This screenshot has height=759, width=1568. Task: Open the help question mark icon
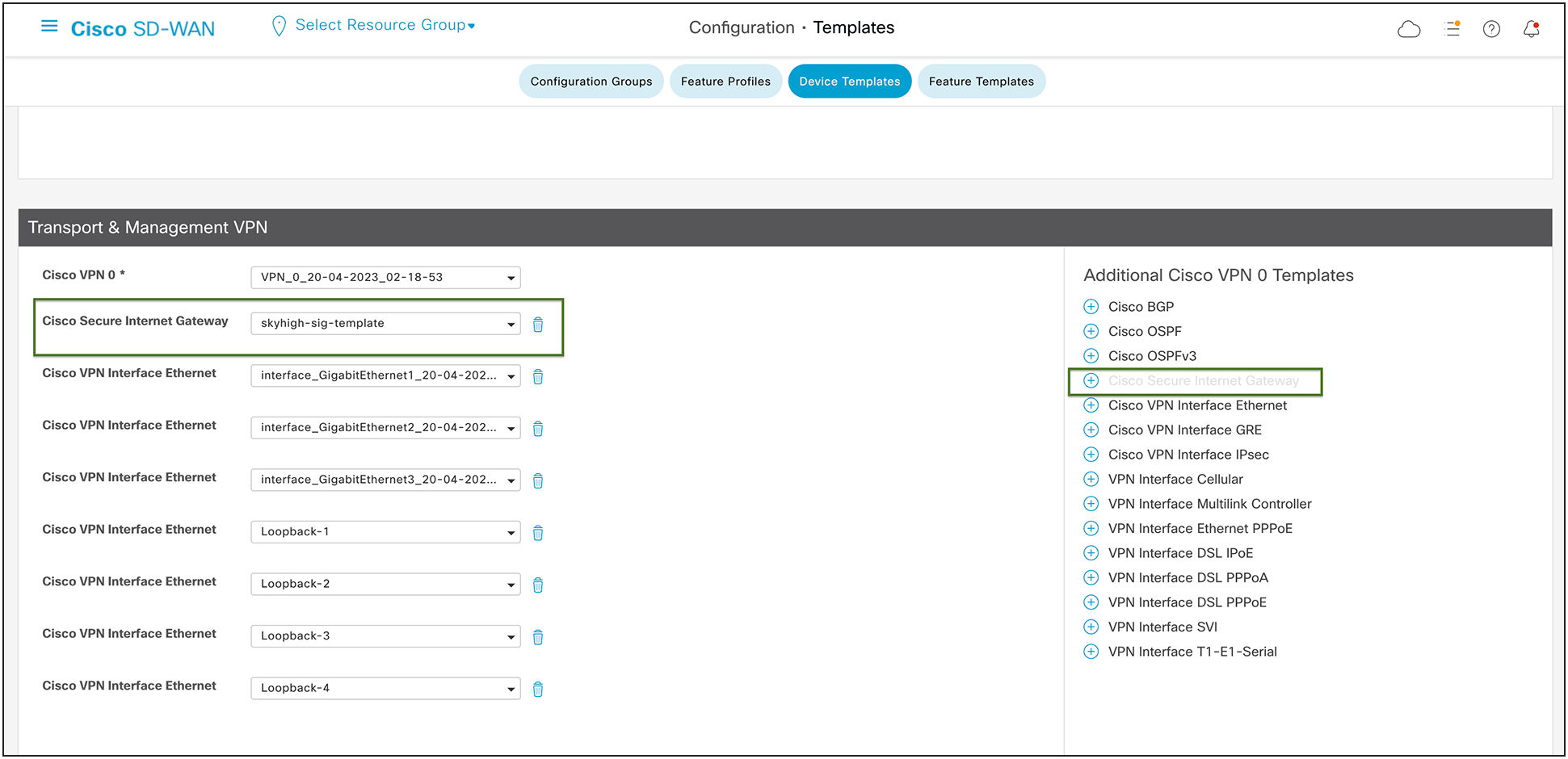1491,29
